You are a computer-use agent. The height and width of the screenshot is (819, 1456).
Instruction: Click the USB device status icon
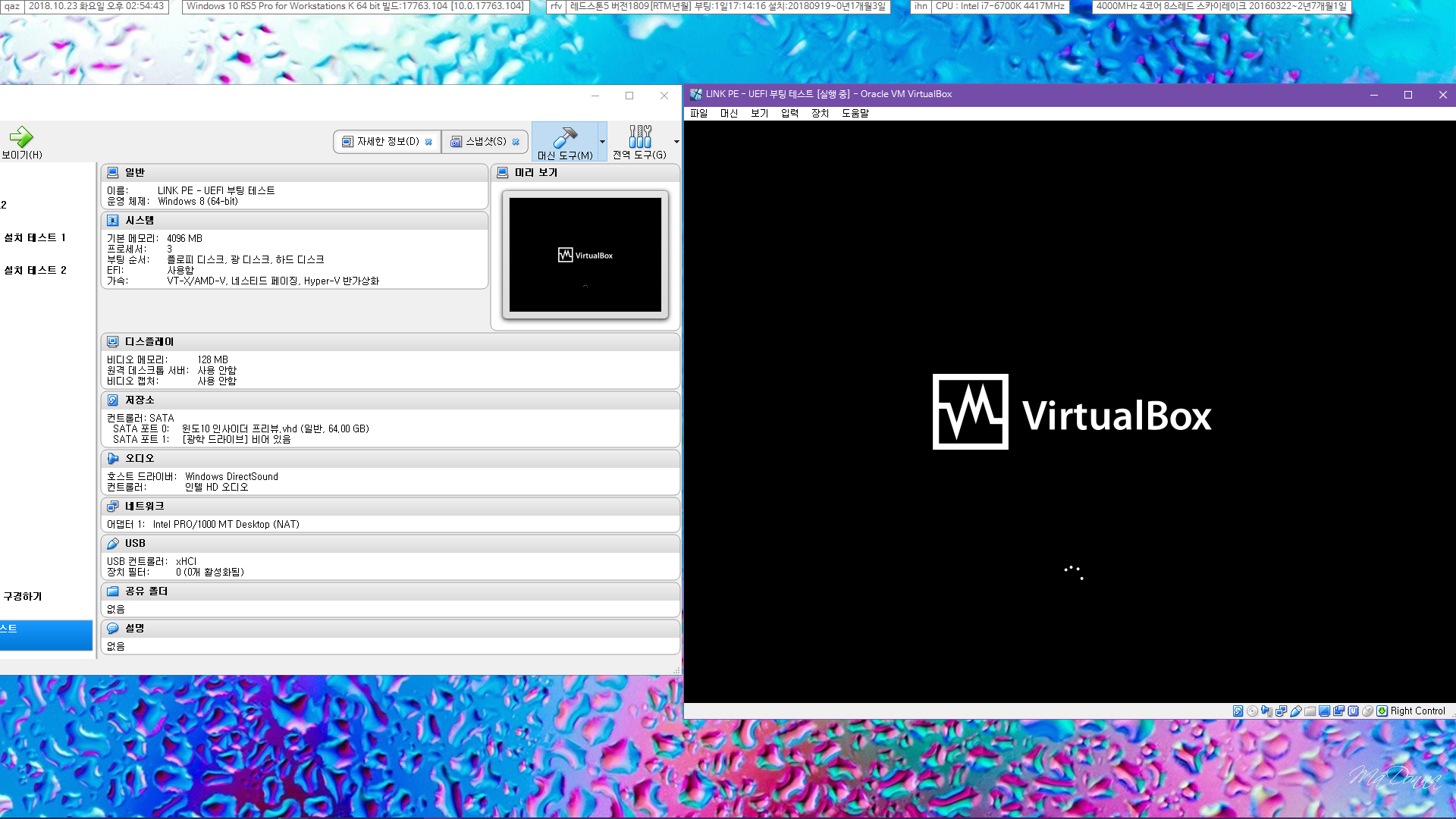pyautogui.click(x=1295, y=711)
